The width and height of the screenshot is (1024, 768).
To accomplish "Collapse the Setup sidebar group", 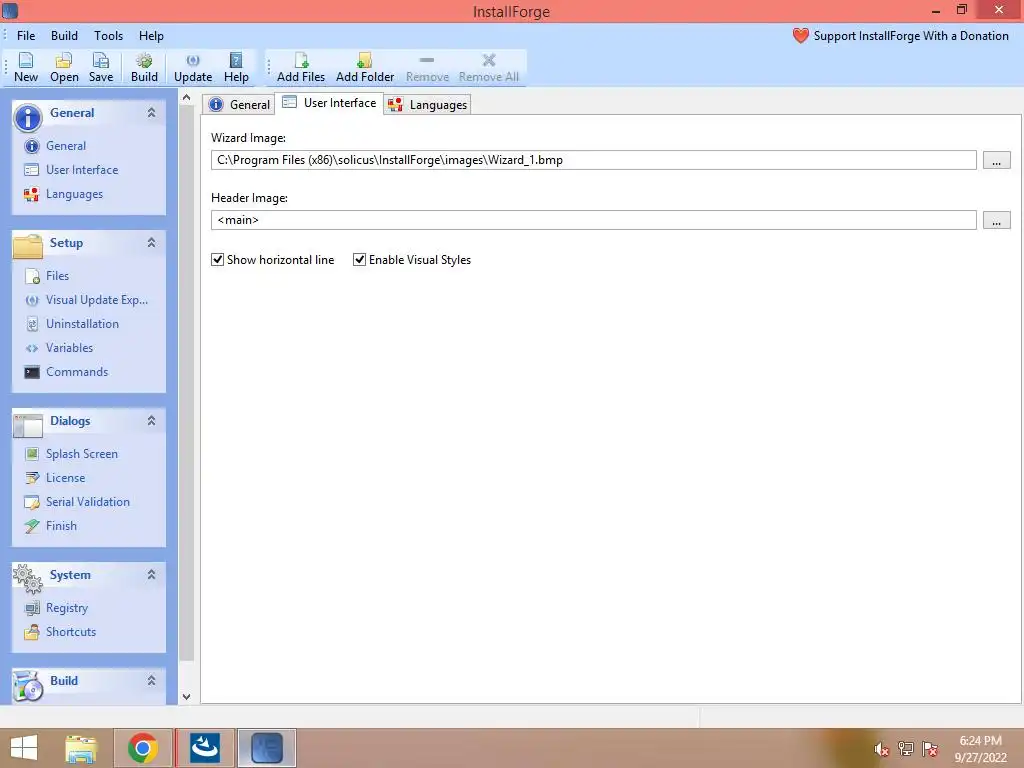I will click(x=152, y=243).
